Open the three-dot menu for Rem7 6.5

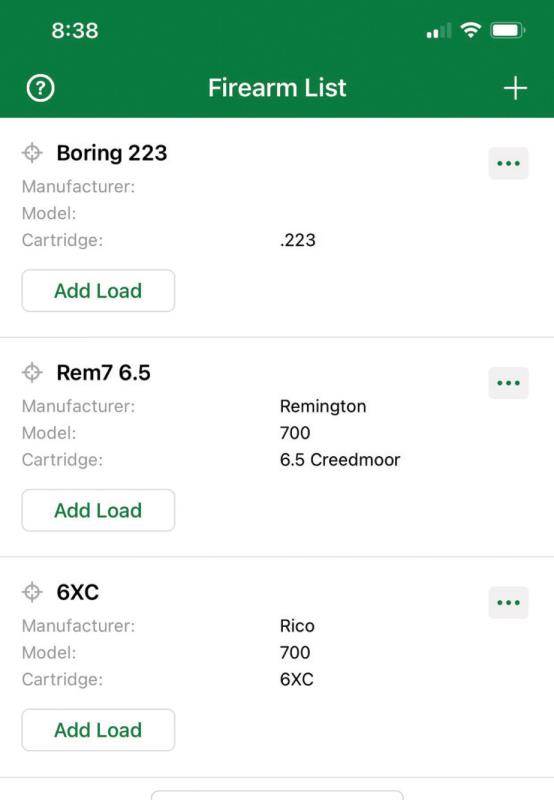[509, 383]
